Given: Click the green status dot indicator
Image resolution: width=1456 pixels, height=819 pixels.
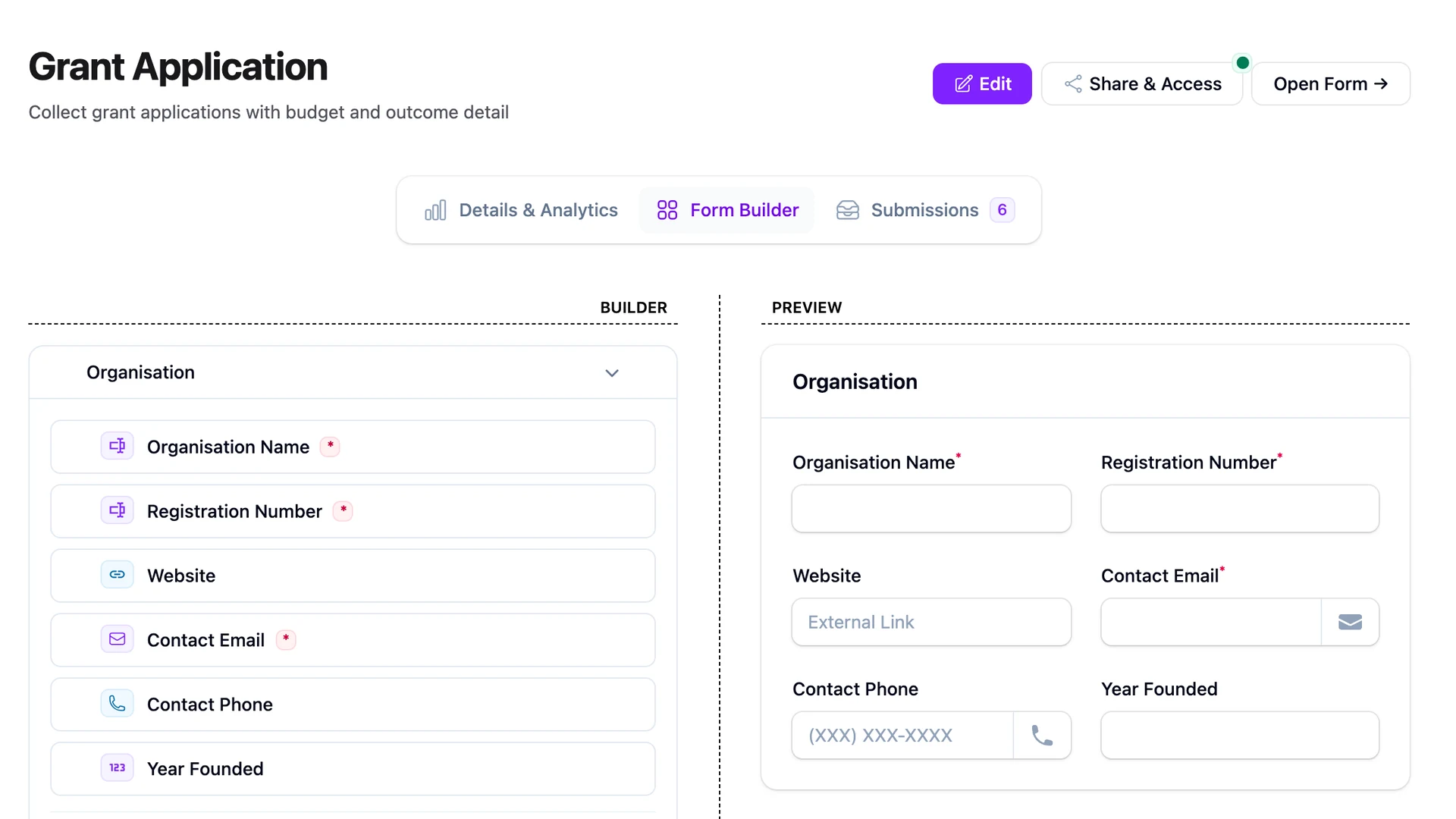Looking at the screenshot, I should (x=1242, y=63).
